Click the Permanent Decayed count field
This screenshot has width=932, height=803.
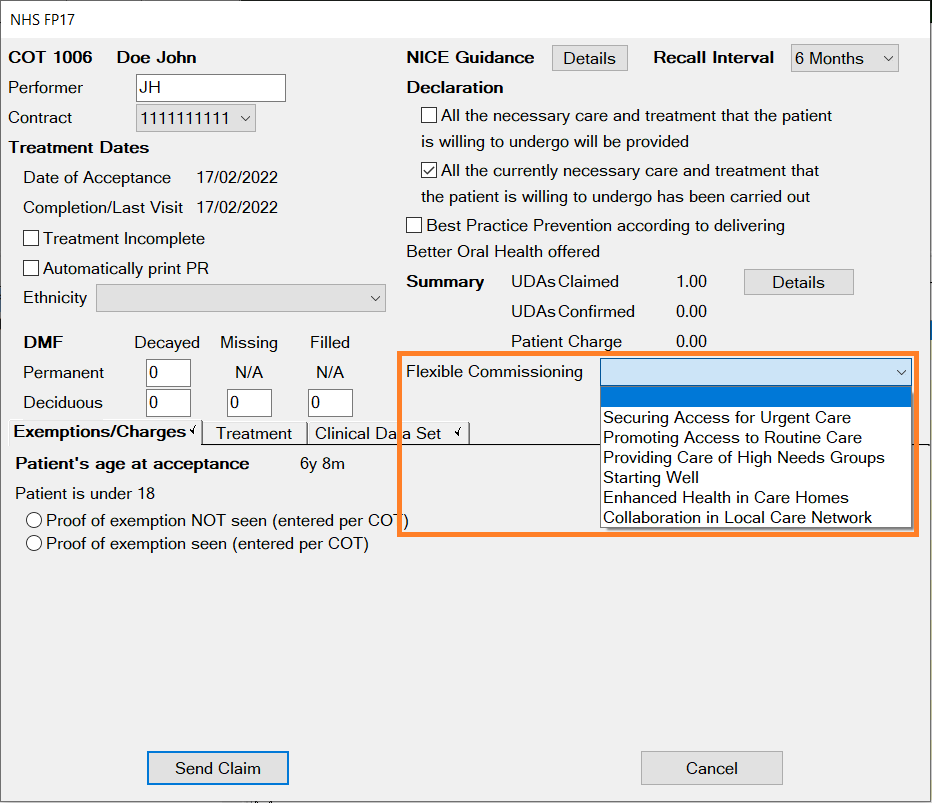(168, 373)
